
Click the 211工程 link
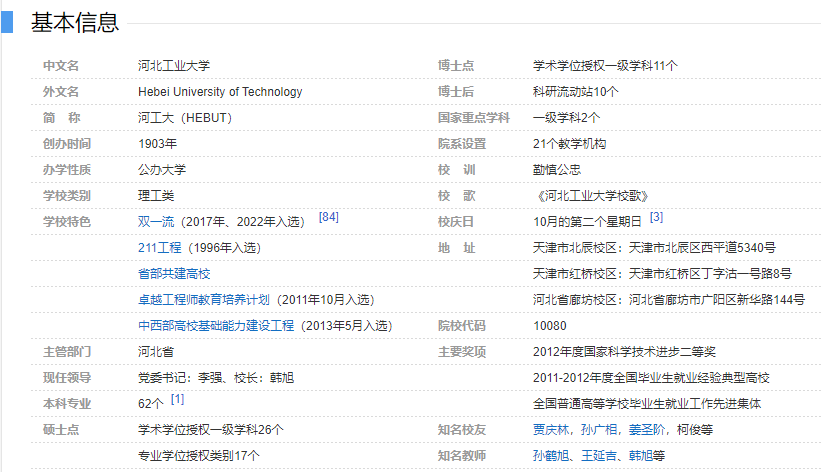point(159,248)
